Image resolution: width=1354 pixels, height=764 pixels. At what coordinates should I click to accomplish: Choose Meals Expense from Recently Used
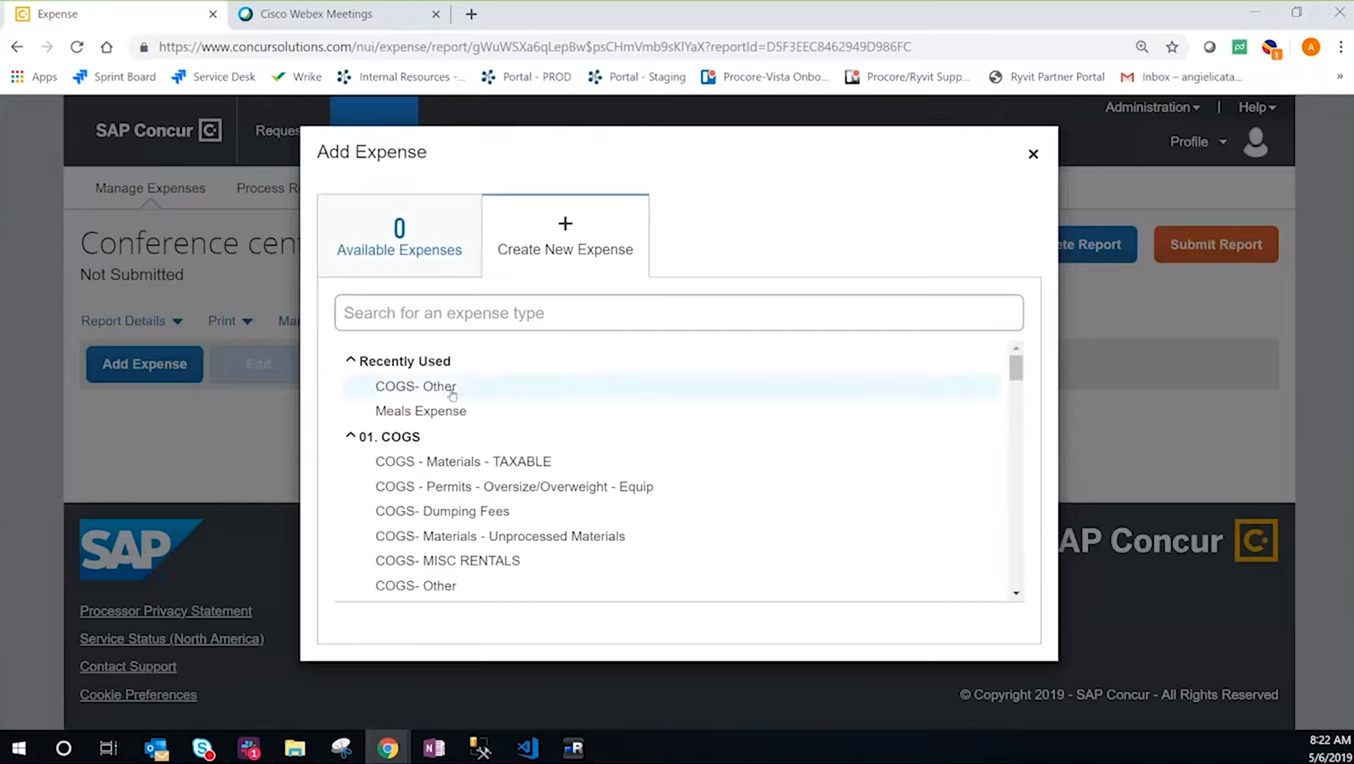tap(421, 411)
